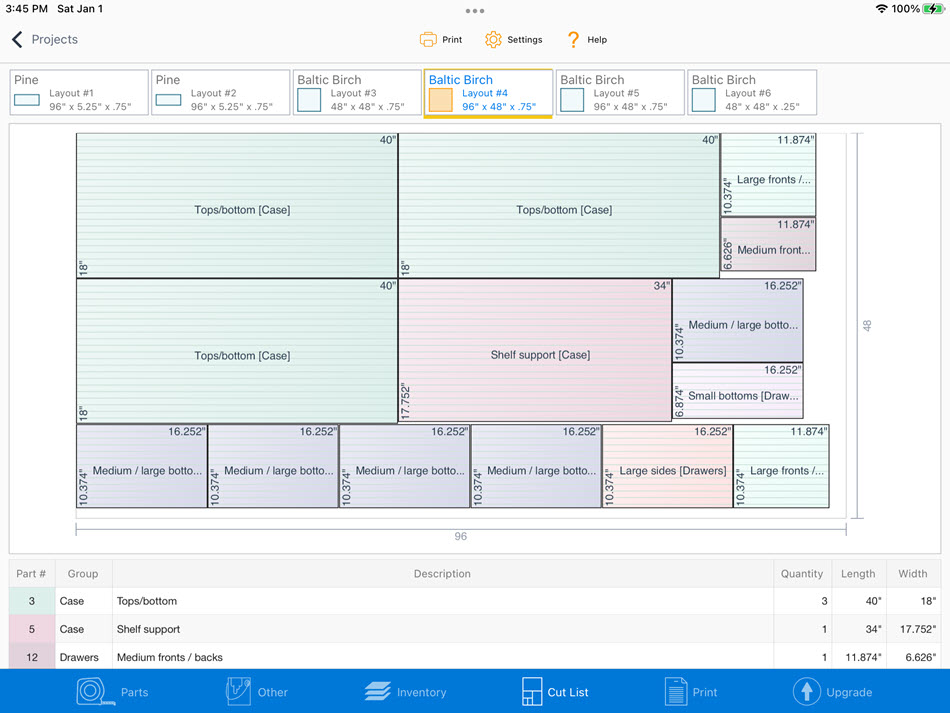Tap the back chevron beside Projects
The height and width of the screenshot is (713, 950).
[x=17, y=39]
